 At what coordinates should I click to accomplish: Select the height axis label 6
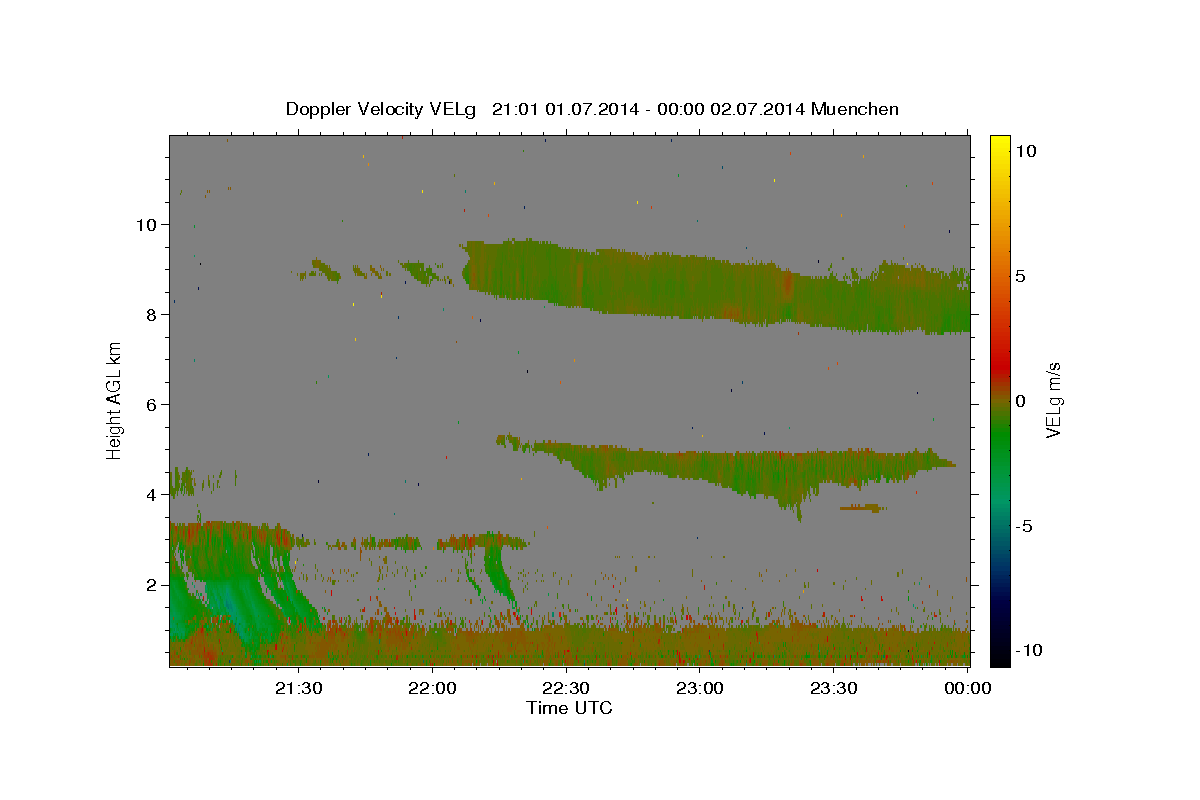click(150, 405)
